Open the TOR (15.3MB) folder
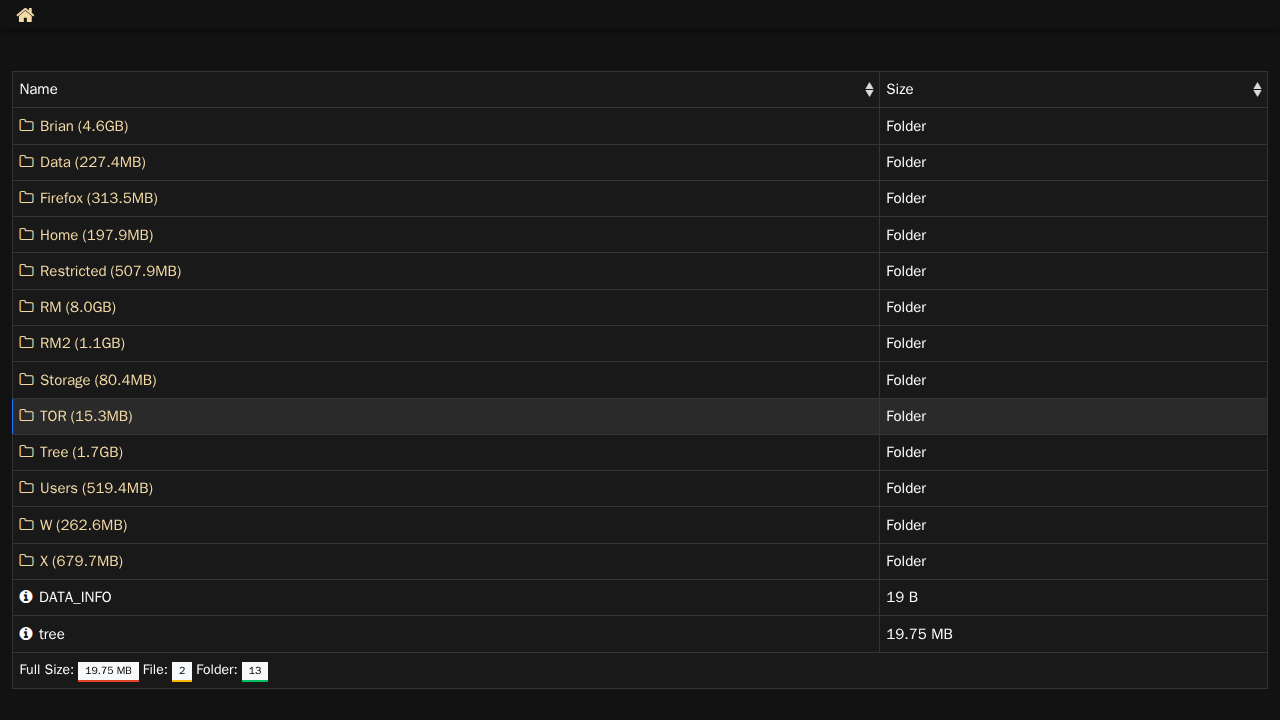The height and width of the screenshot is (720, 1280). 86,416
